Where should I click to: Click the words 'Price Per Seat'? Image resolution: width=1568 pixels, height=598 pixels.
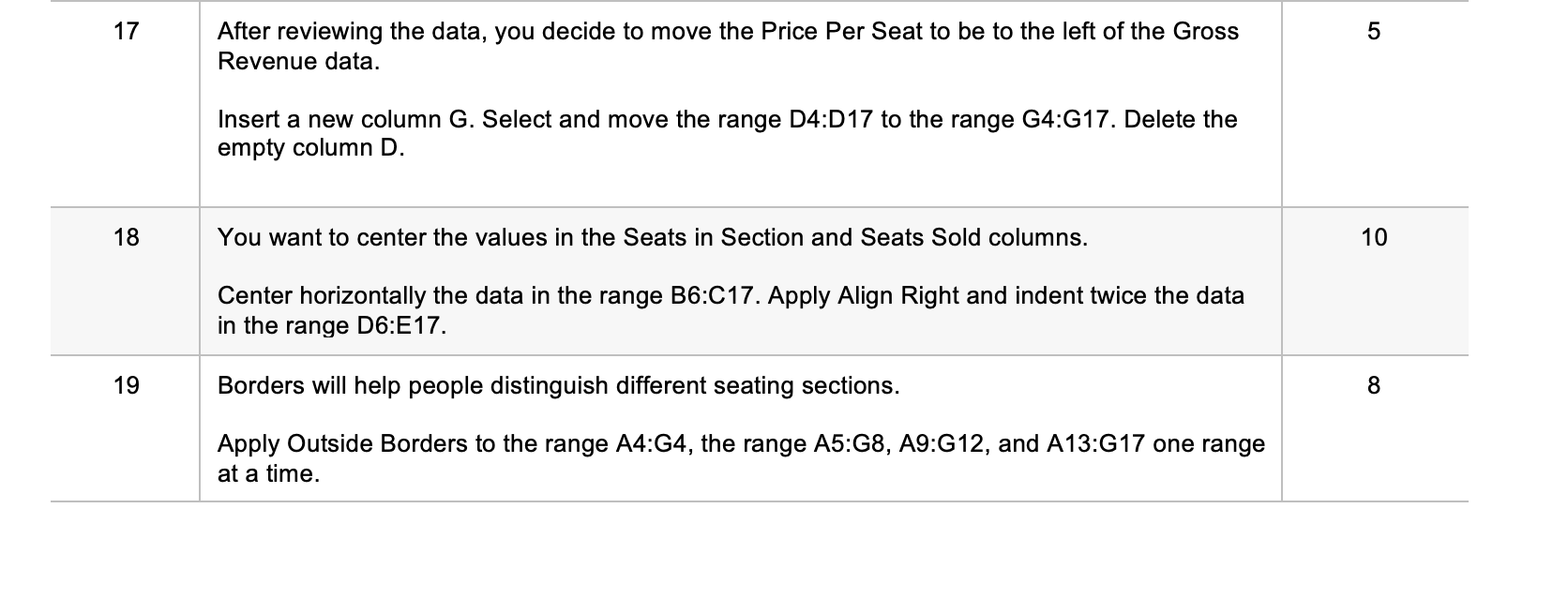pos(841,32)
